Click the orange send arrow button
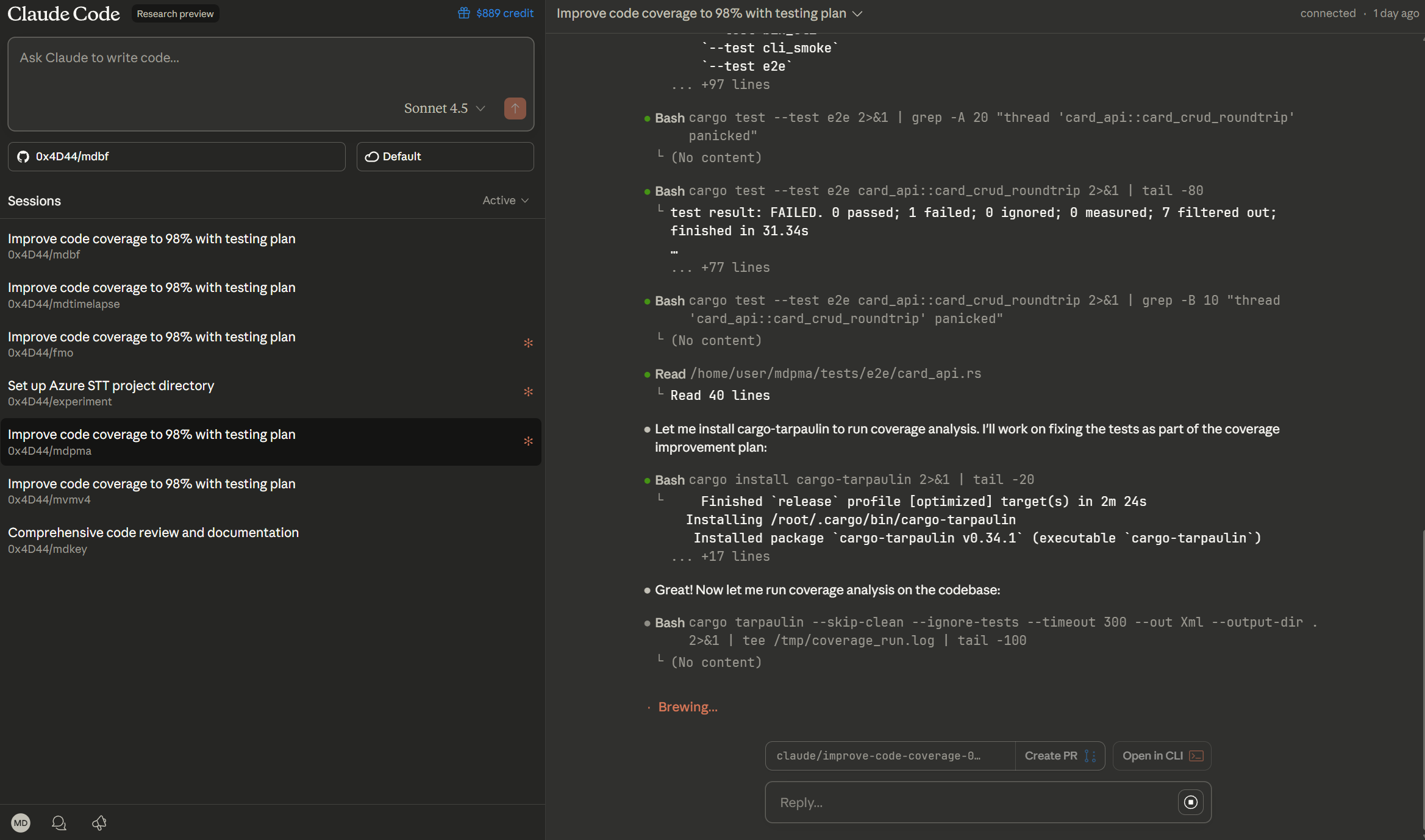1425x840 pixels. click(x=515, y=109)
